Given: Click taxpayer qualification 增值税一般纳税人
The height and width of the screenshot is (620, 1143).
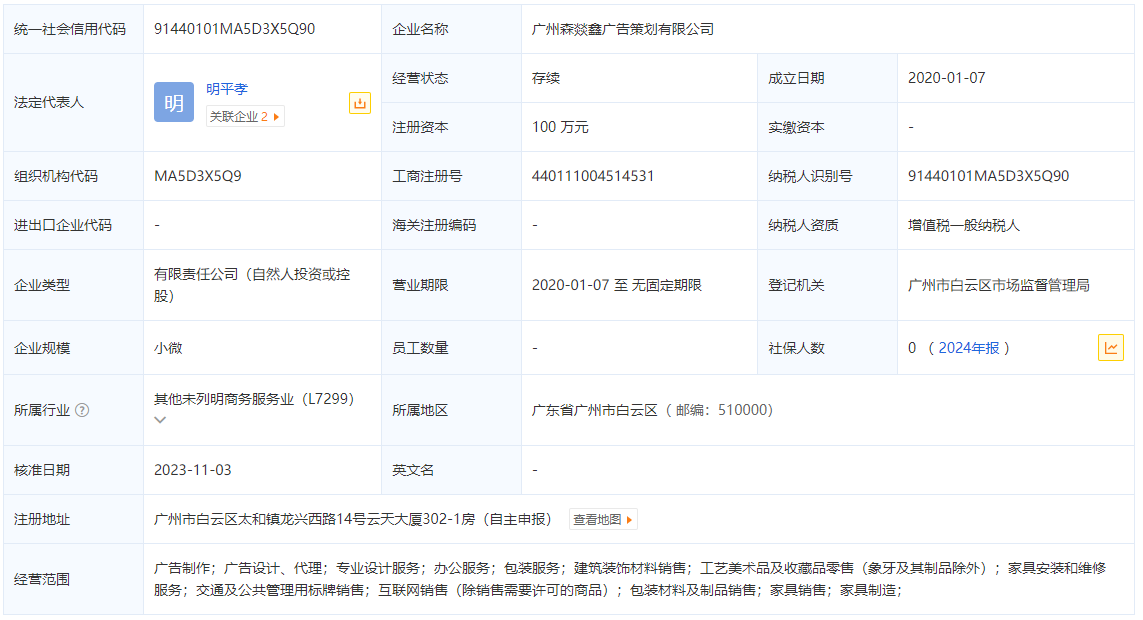Looking at the screenshot, I should point(964,225).
